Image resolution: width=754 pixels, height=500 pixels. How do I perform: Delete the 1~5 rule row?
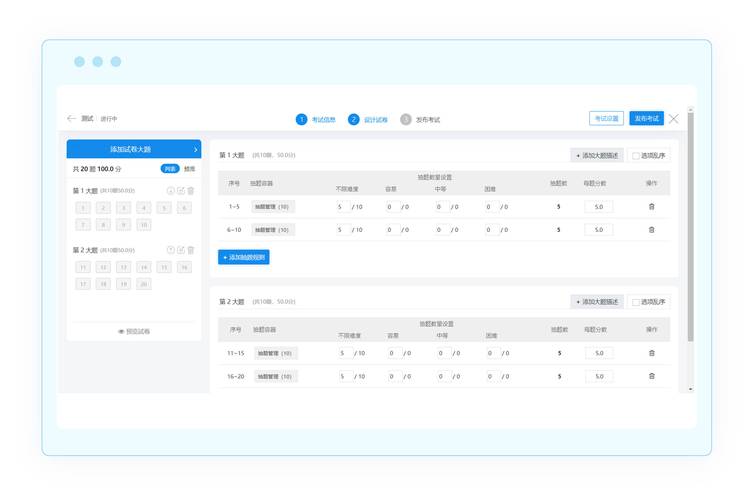652,206
